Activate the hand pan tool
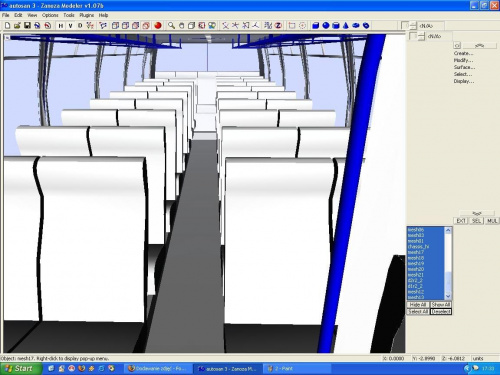 pos(182,25)
